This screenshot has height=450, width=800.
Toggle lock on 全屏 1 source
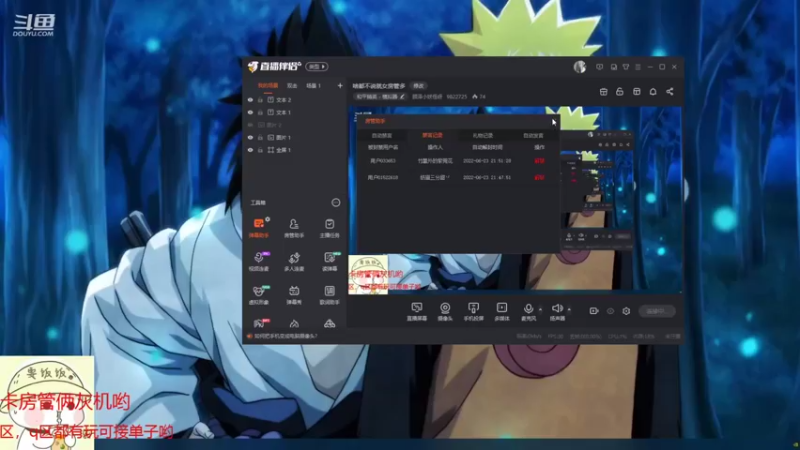pyautogui.click(x=260, y=150)
